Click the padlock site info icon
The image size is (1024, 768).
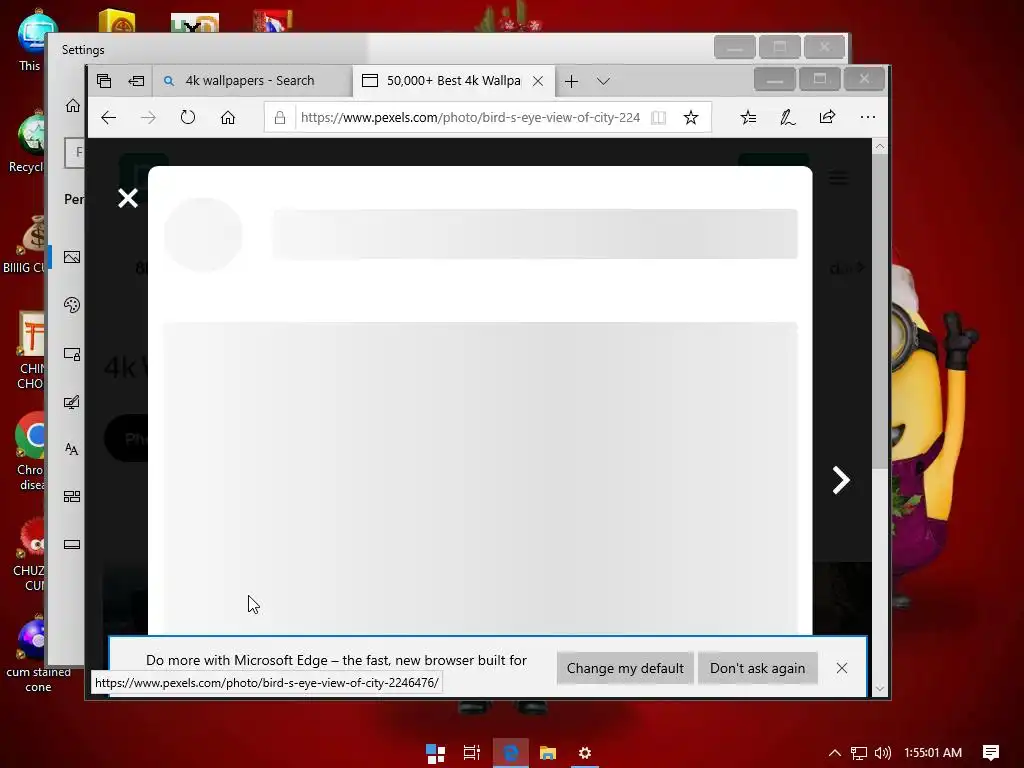click(x=280, y=118)
